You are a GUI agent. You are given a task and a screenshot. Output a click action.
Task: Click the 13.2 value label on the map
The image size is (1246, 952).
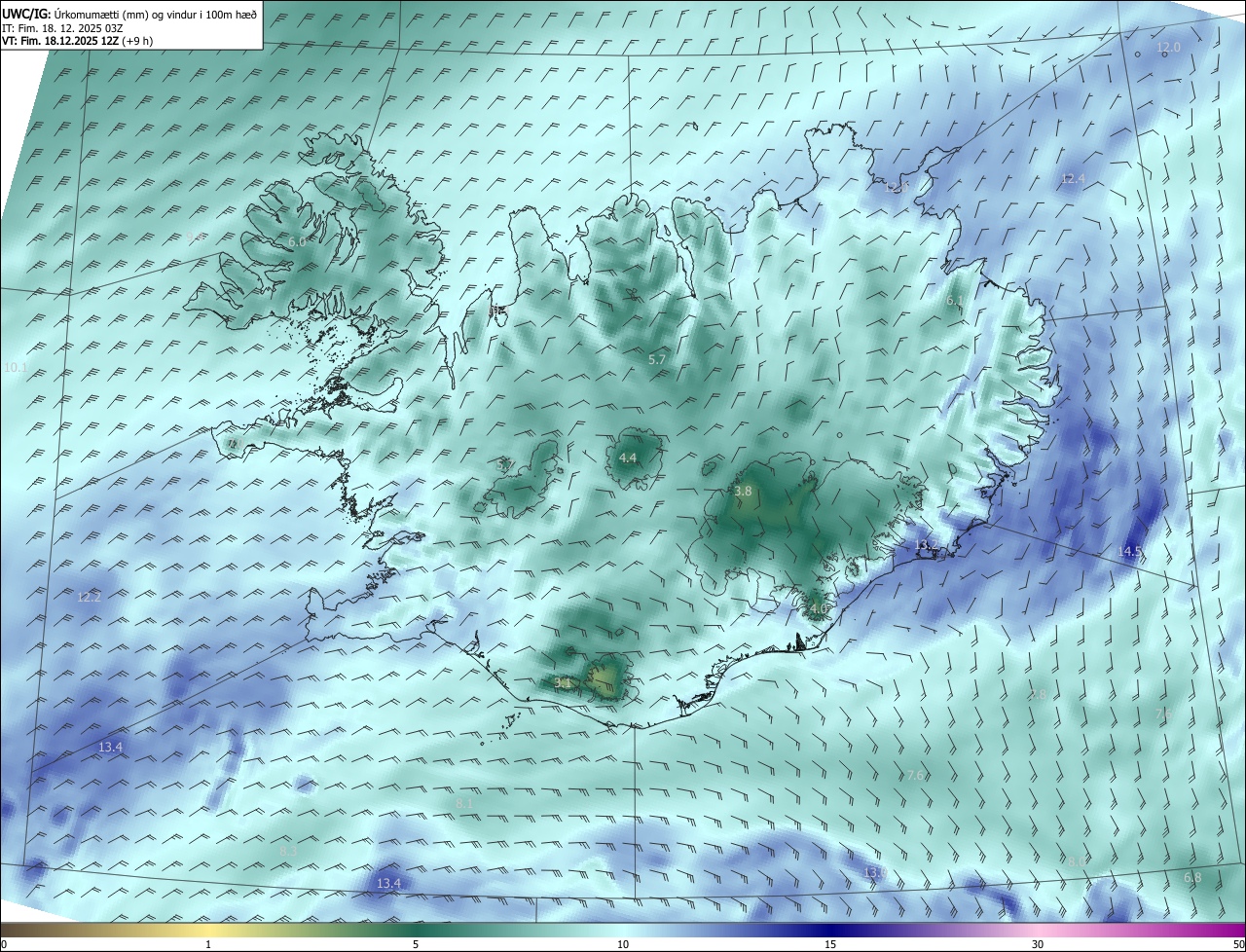coord(927,545)
